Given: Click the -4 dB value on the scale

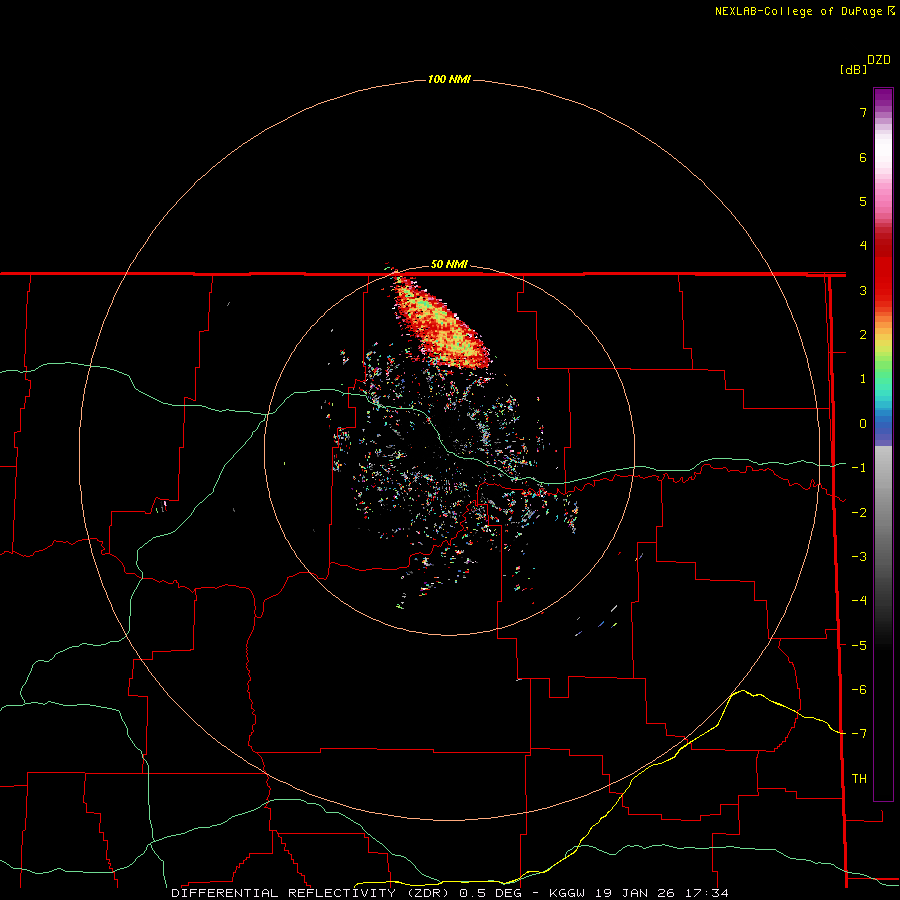Looking at the screenshot, I should click(859, 601).
